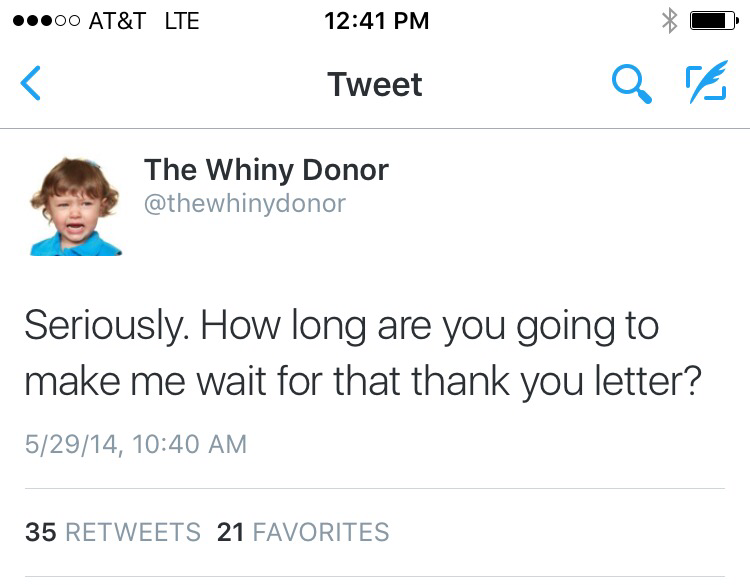
Task: Tap the back chevron arrow
Action: (x=31, y=85)
